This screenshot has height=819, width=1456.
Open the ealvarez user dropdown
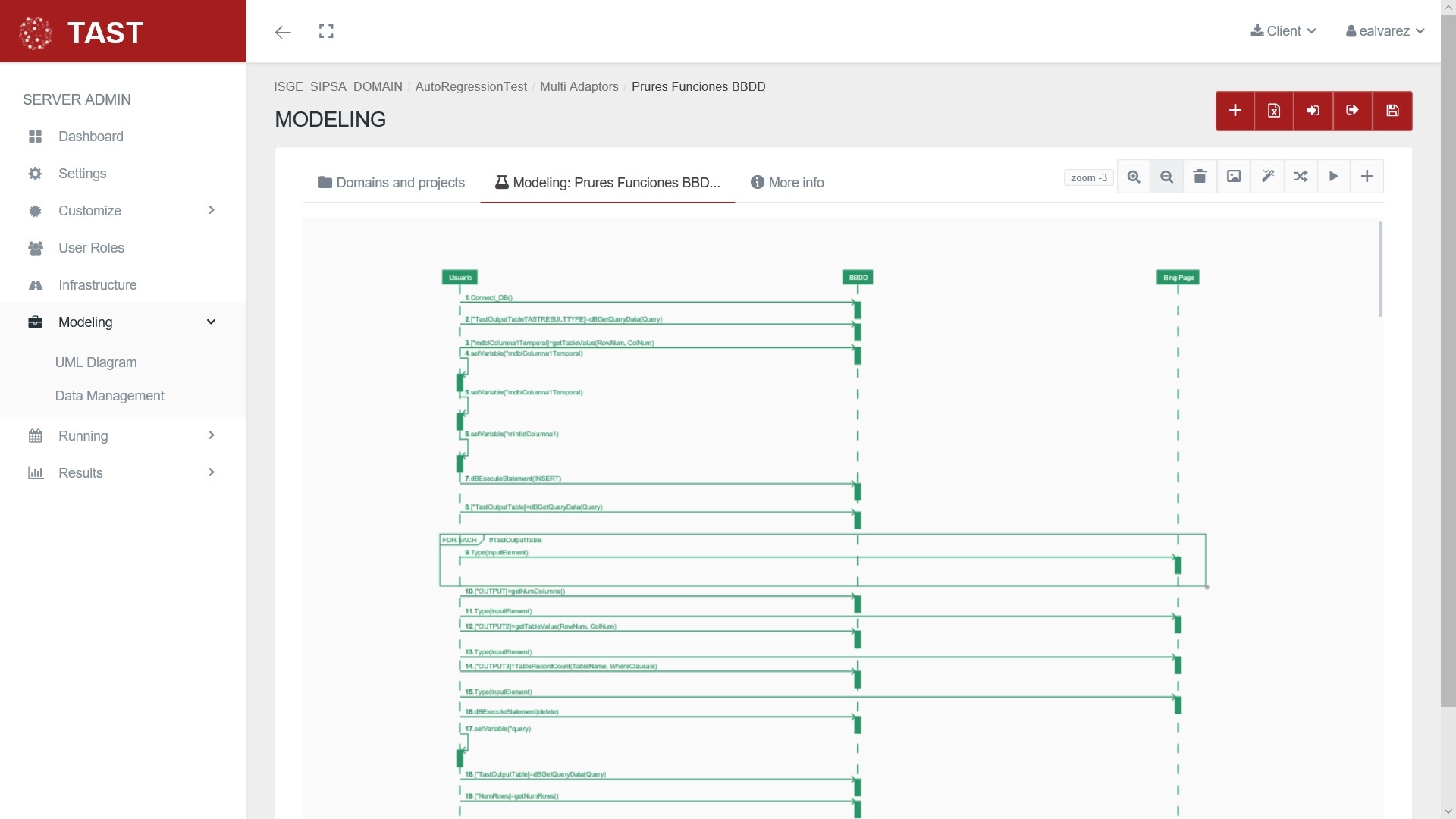pos(1385,31)
